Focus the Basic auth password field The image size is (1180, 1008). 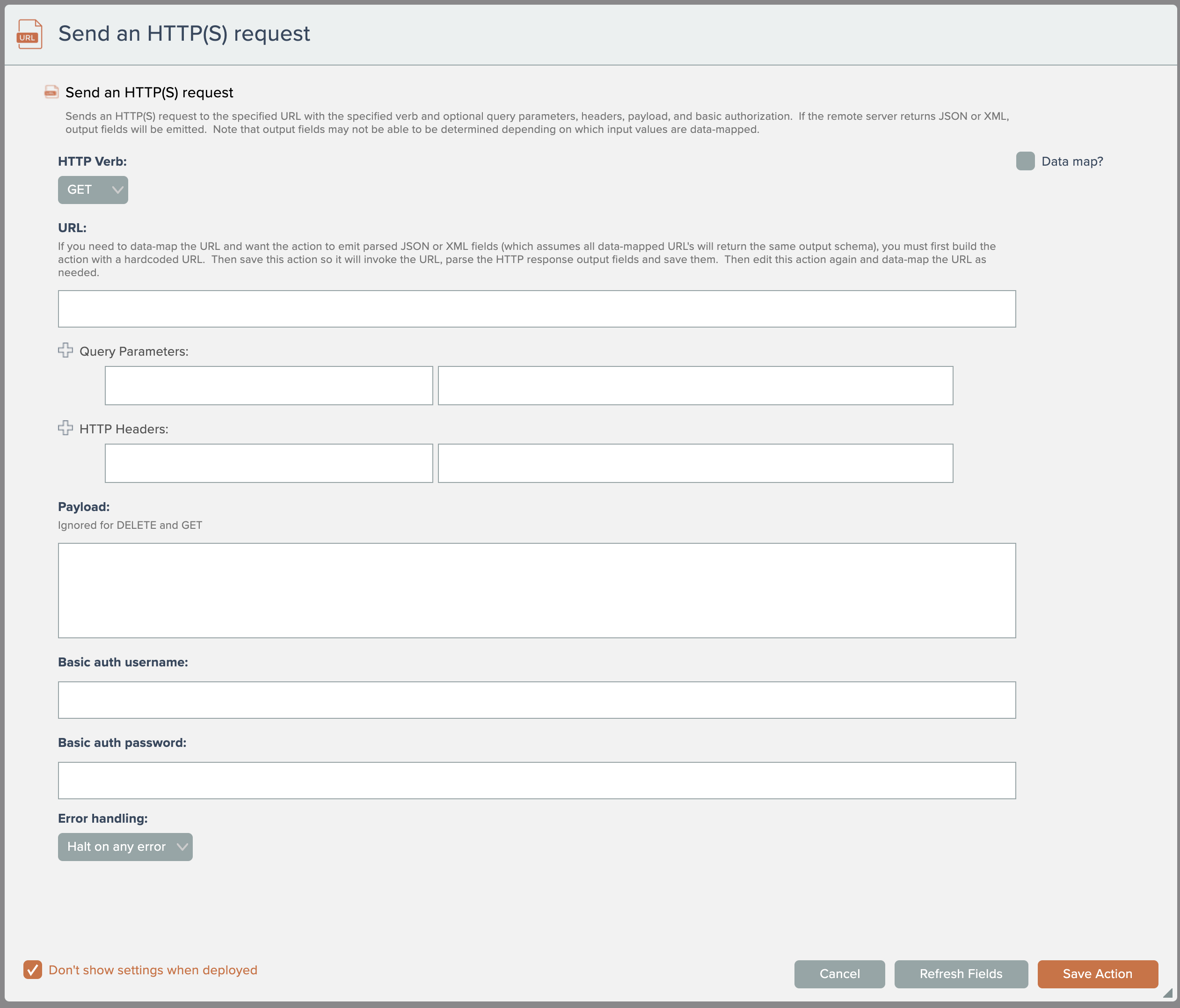click(x=537, y=780)
